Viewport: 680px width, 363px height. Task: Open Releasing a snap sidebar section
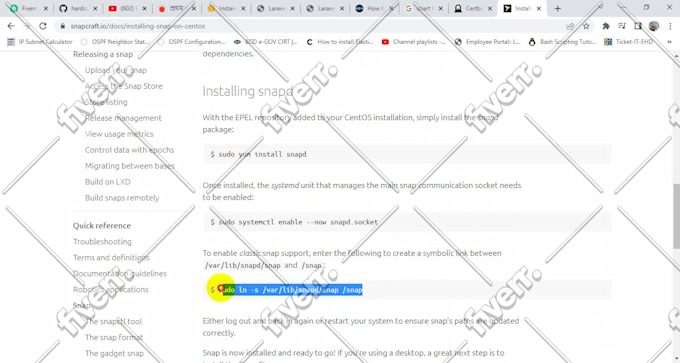pos(103,54)
